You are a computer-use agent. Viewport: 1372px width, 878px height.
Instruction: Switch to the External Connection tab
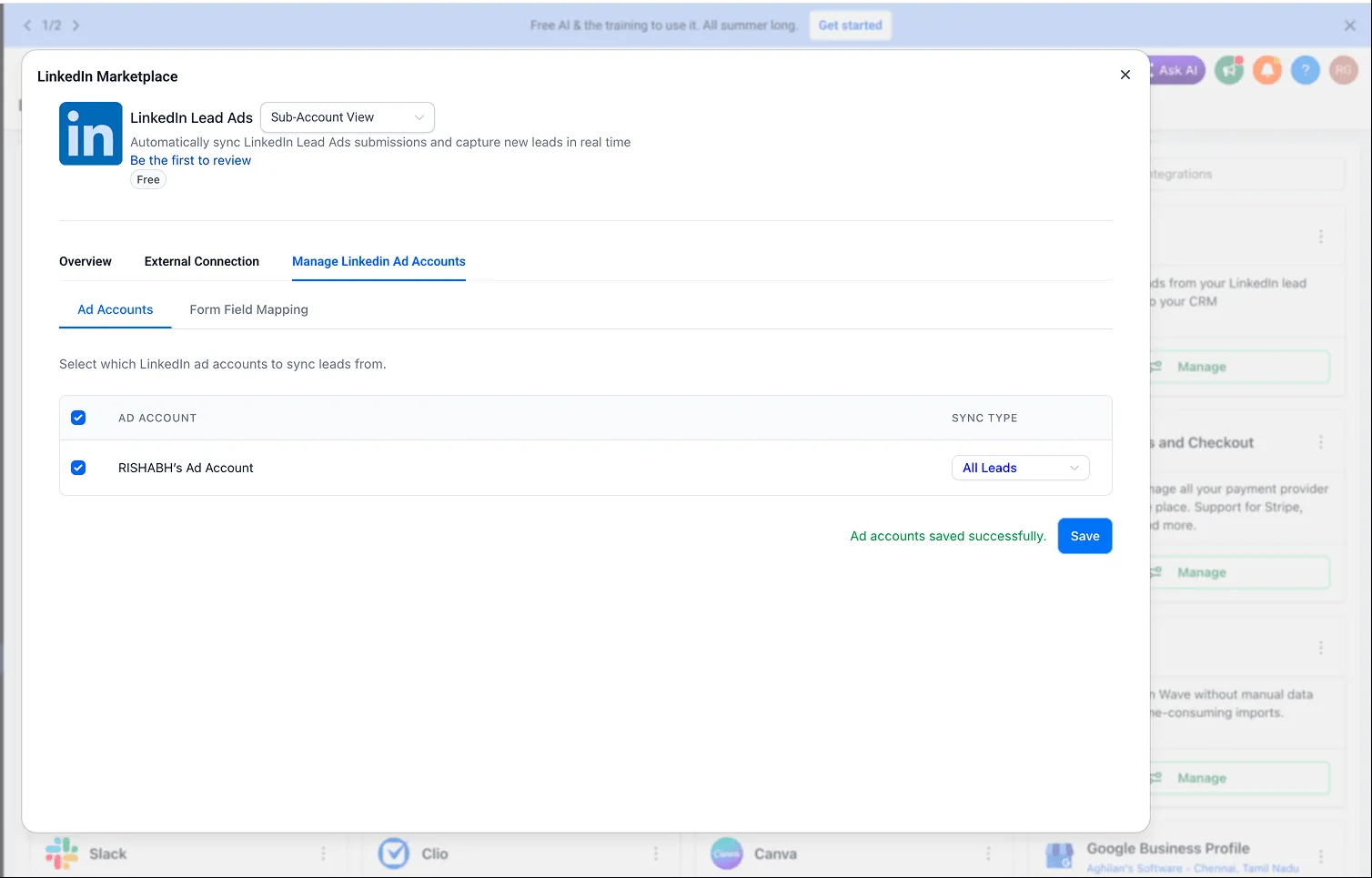pyautogui.click(x=202, y=261)
